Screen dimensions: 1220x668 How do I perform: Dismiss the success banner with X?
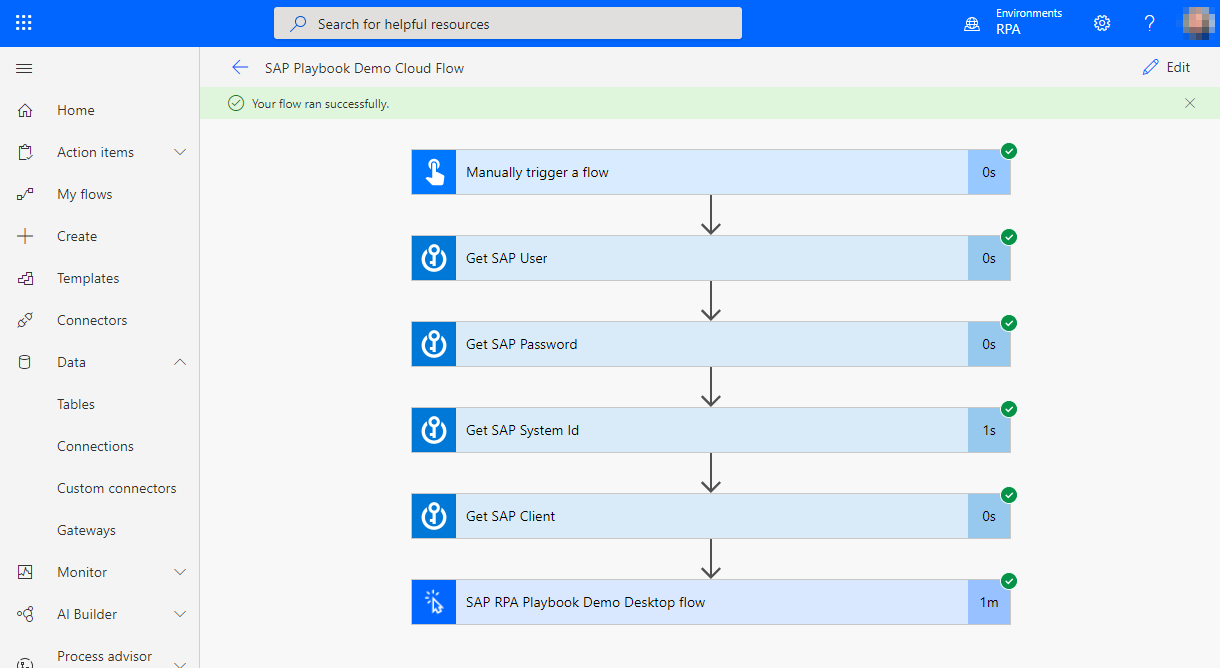(1190, 103)
